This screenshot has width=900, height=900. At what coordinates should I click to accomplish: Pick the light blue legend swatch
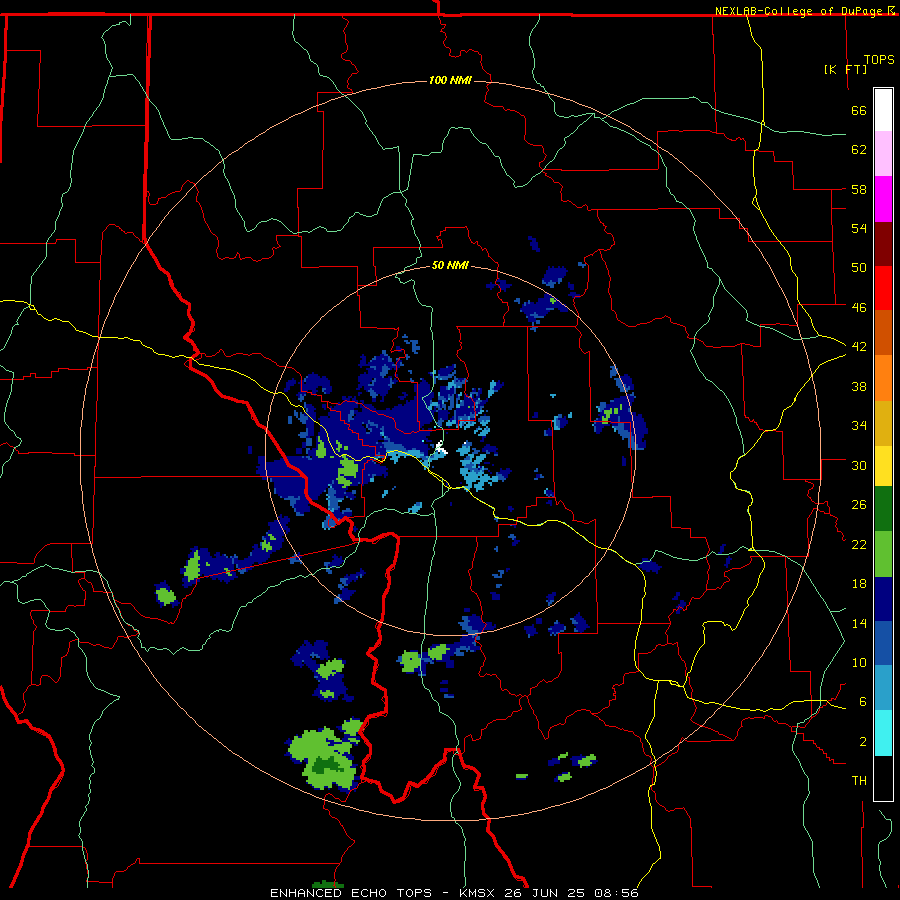point(883,688)
